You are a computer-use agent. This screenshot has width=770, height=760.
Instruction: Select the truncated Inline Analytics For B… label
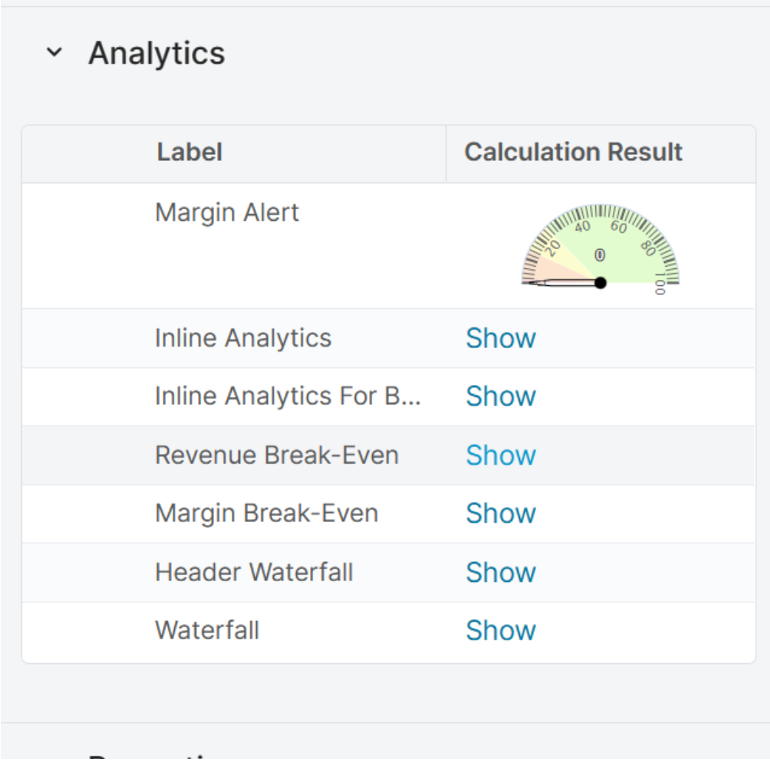pos(288,396)
